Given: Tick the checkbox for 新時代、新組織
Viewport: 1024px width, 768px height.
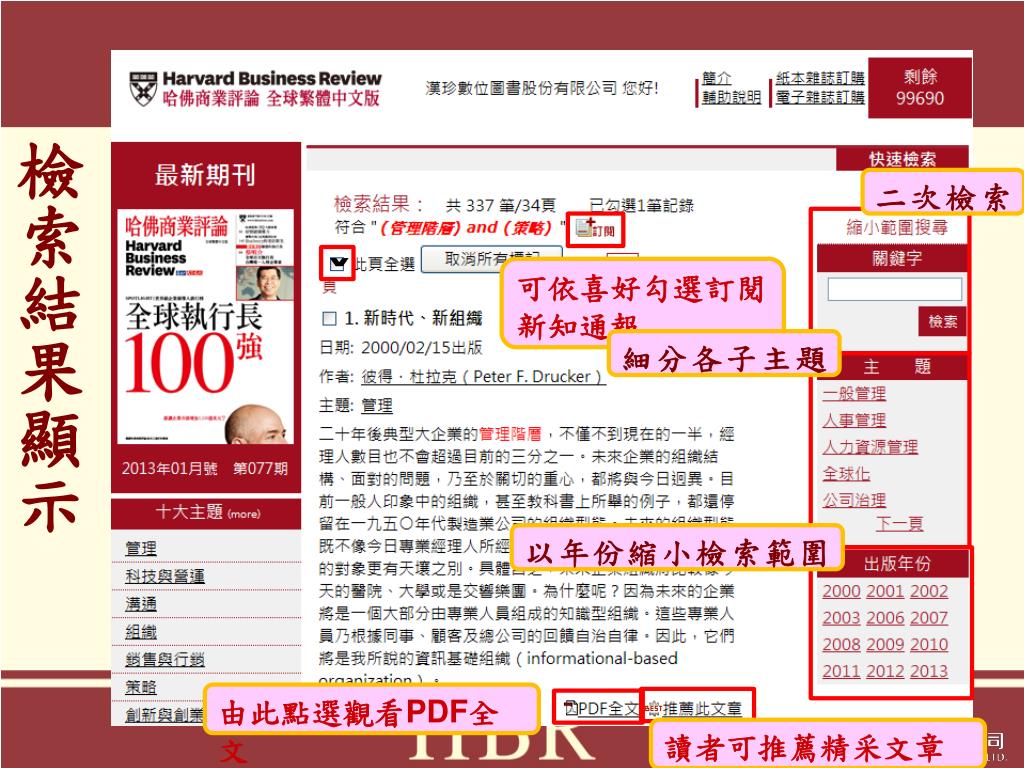Looking at the screenshot, I should (329, 319).
